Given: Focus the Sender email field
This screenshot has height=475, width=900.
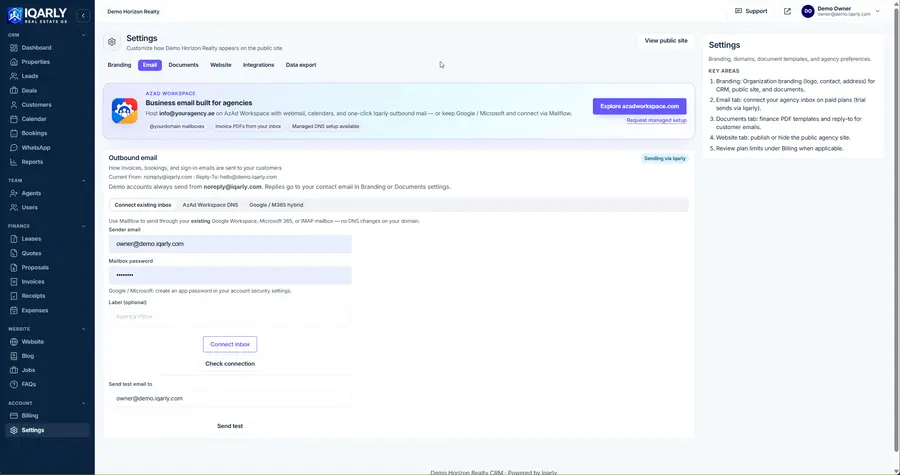Looking at the screenshot, I should pyautogui.click(x=230, y=244).
